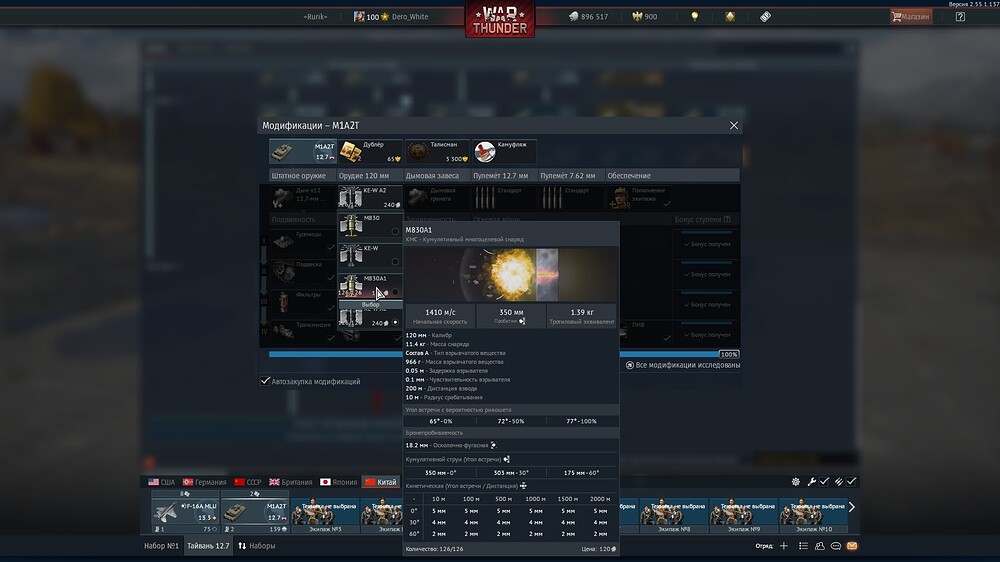
Task: Select the empty Экипаж №8 slot
Action: click(673, 516)
